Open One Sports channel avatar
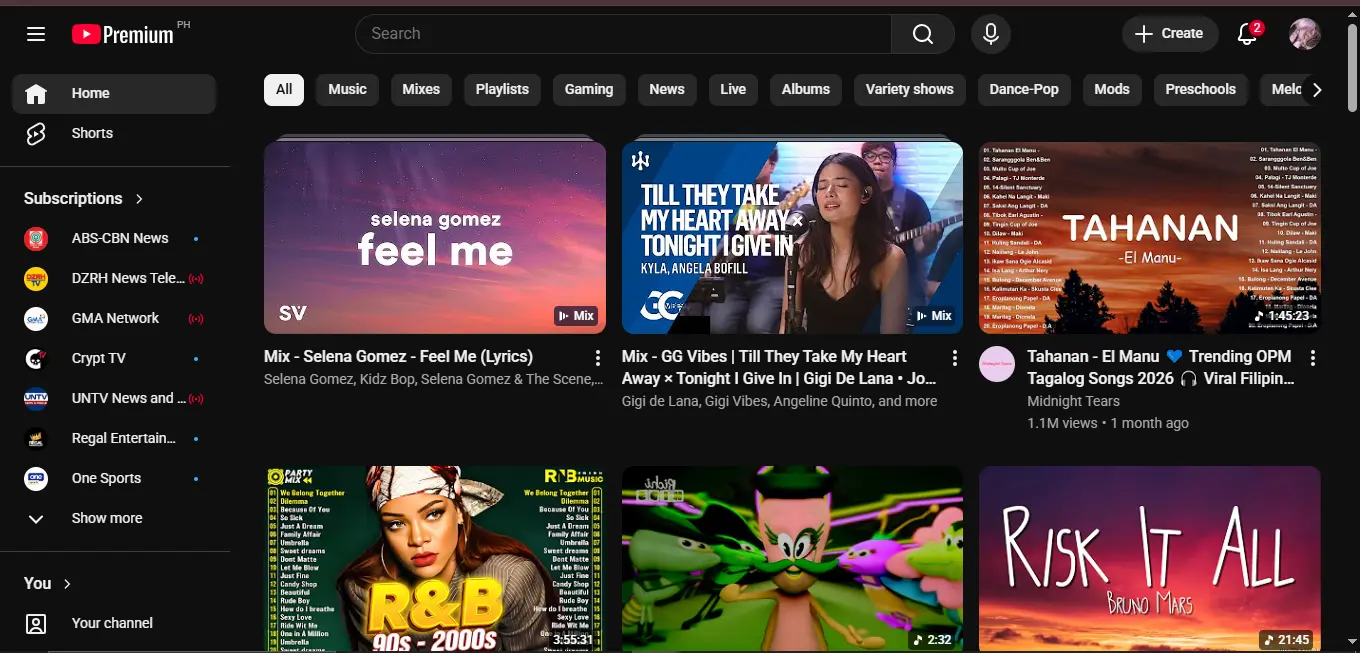Screen dimensions: 1360x653 (x=36, y=479)
